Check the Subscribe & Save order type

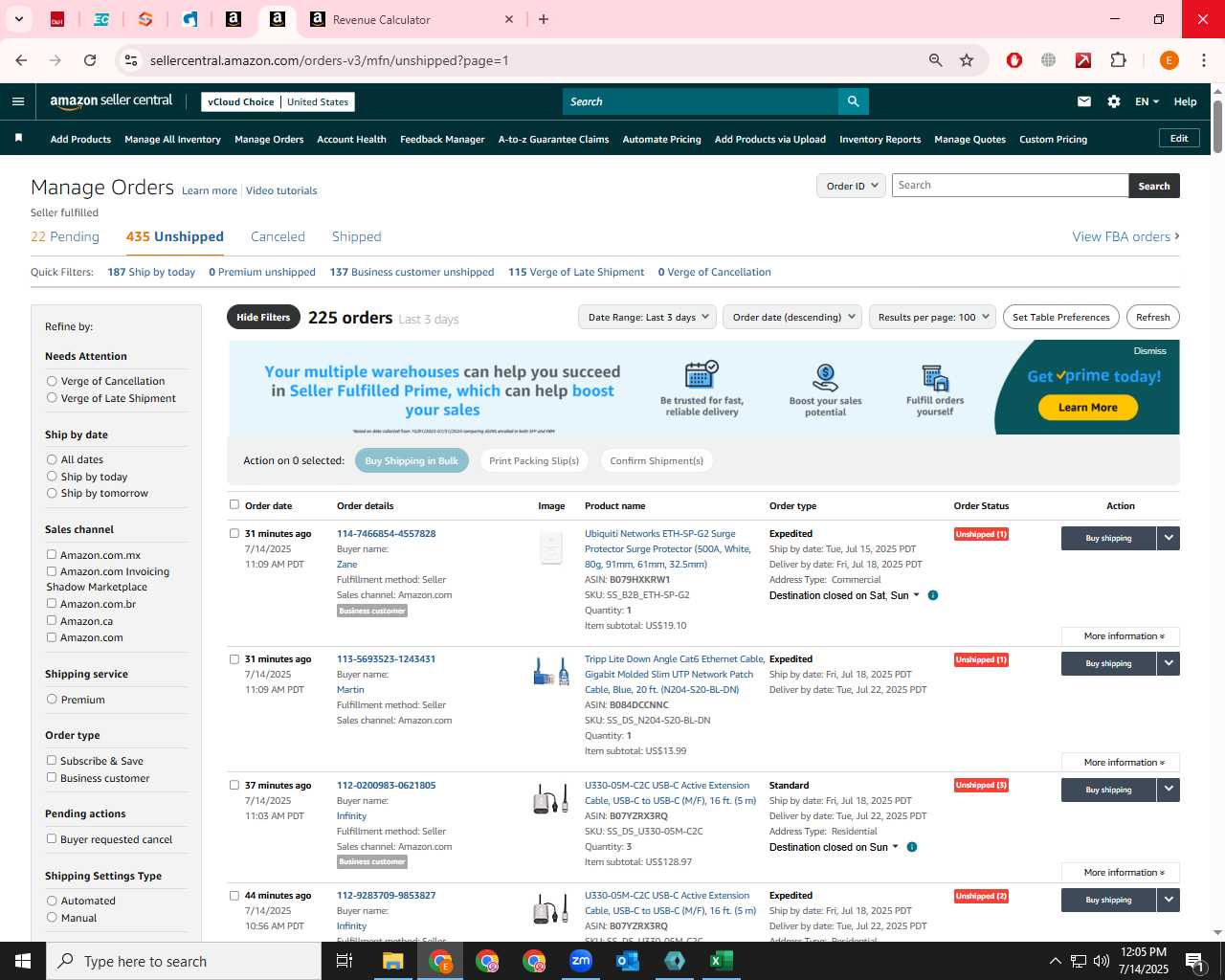click(x=52, y=760)
